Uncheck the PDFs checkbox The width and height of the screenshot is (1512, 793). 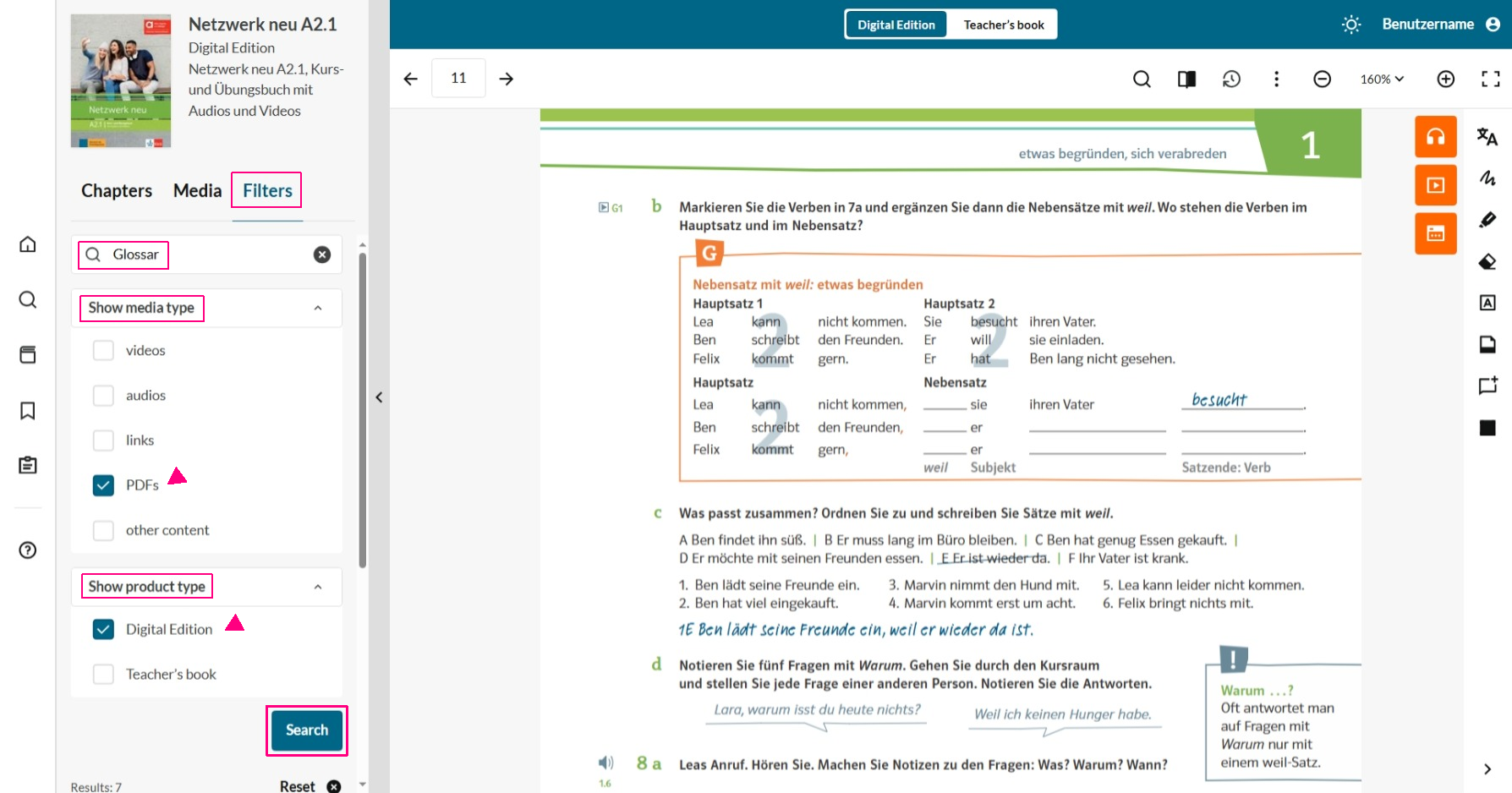pos(103,485)
